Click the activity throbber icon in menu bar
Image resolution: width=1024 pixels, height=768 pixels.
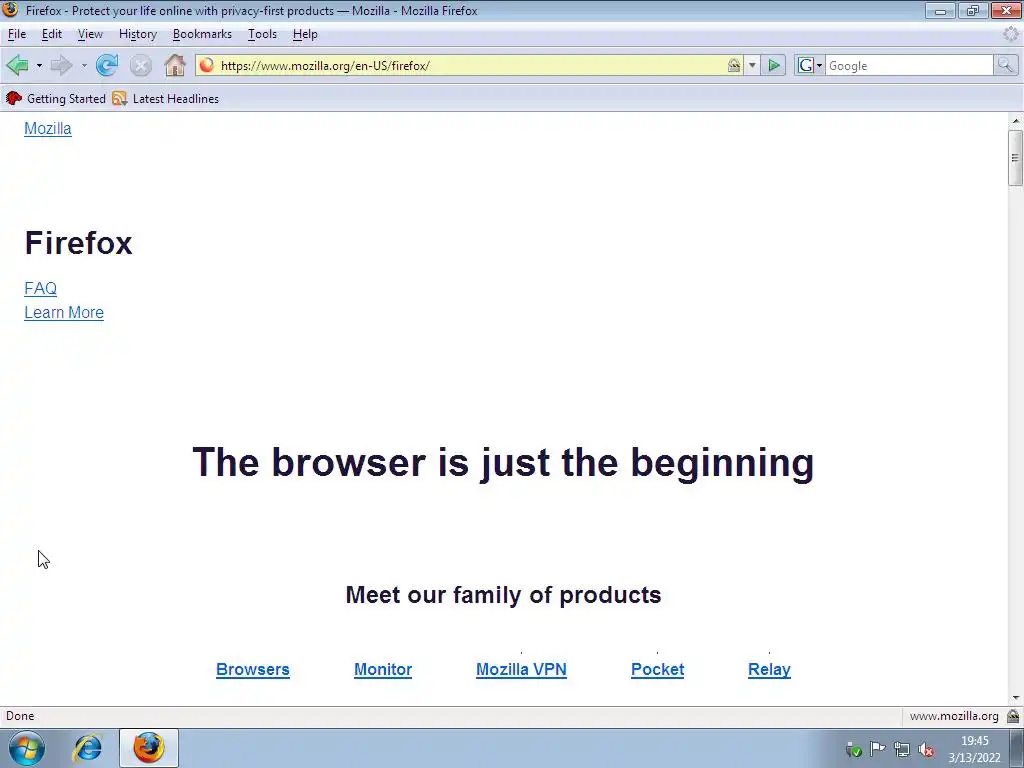pyautogui.click(x=1010, y=34)
